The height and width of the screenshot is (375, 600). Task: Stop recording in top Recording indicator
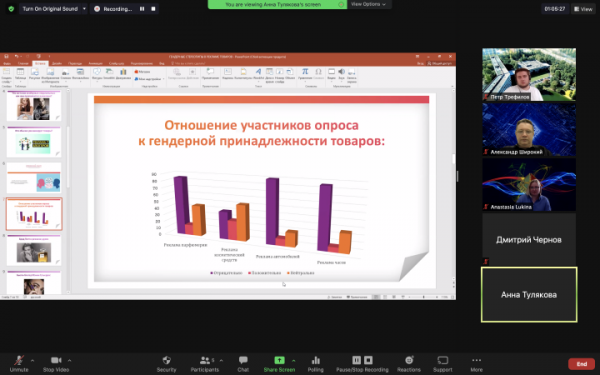coord(153,9)
